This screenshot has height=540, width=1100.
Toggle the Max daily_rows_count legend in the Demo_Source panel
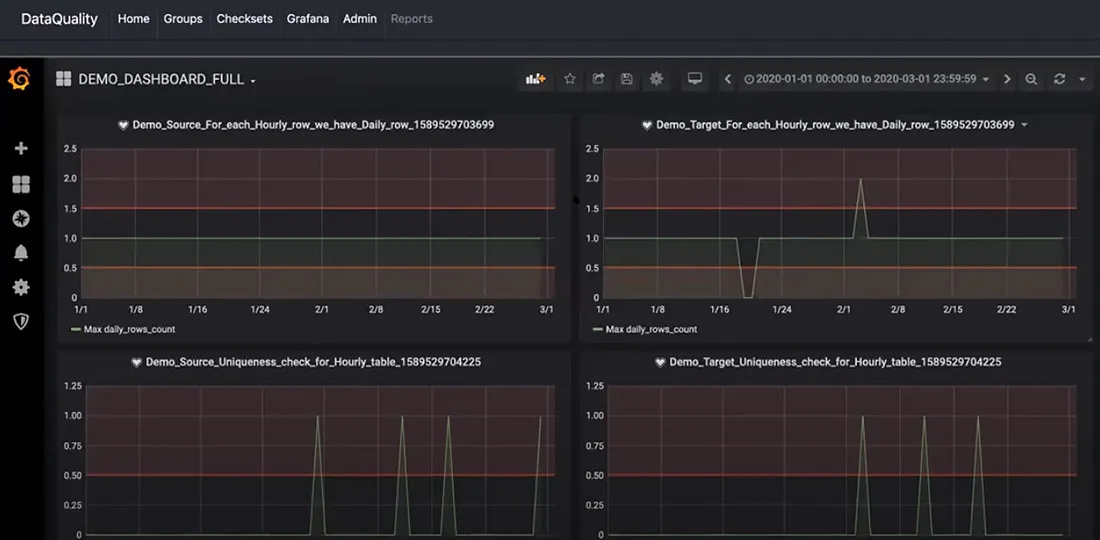[130, 329]
